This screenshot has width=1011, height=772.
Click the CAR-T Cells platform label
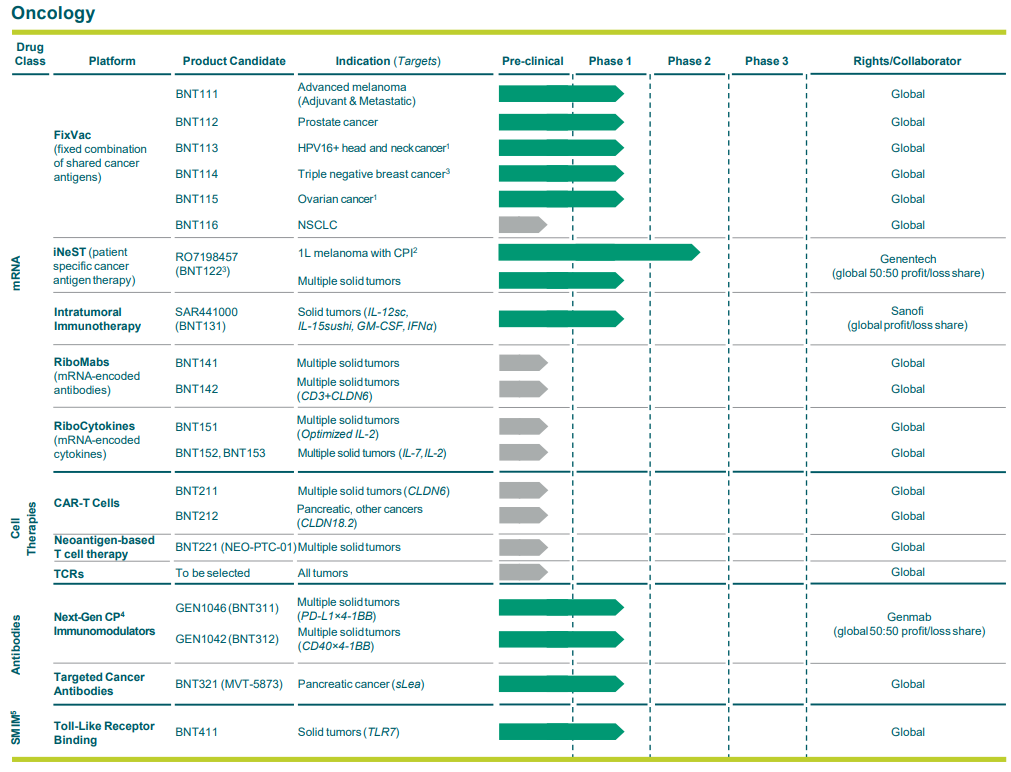pyautogui.click(x=86, y=503)
